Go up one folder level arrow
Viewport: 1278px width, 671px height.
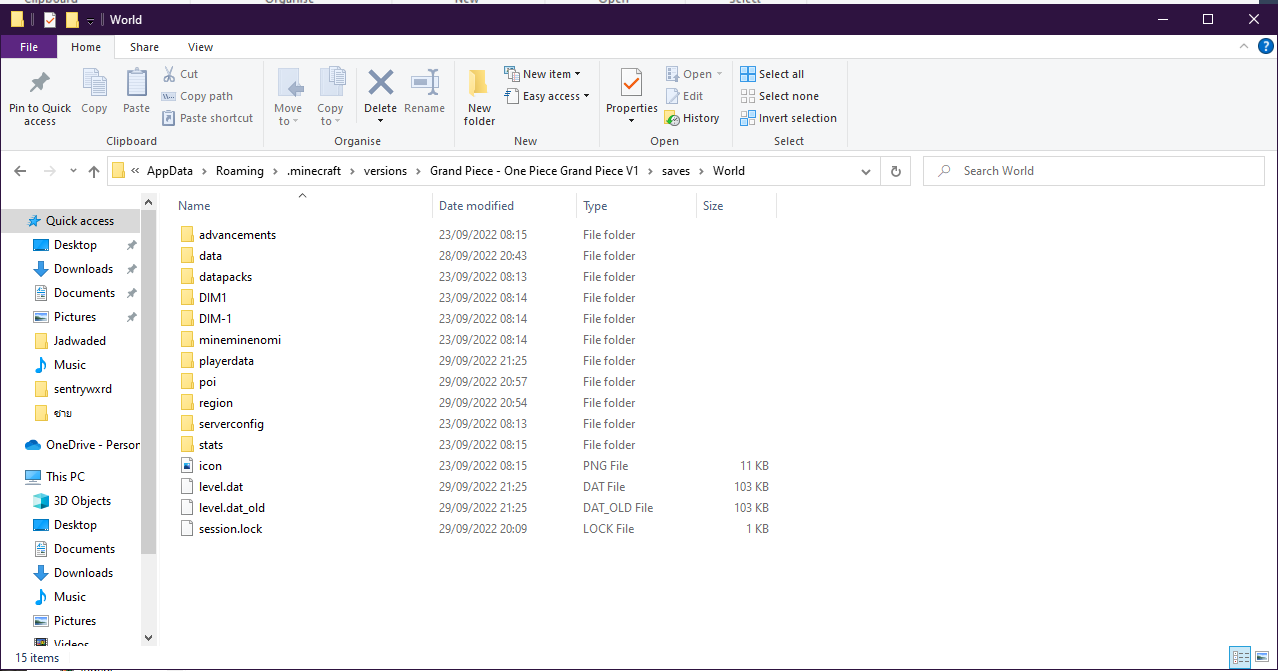[94, 171]
